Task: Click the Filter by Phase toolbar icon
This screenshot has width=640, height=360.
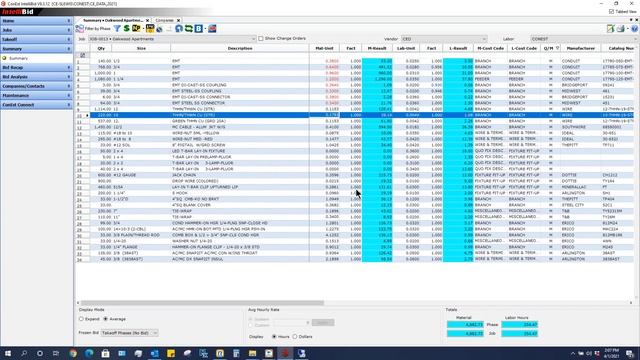Action: point(80,29)
